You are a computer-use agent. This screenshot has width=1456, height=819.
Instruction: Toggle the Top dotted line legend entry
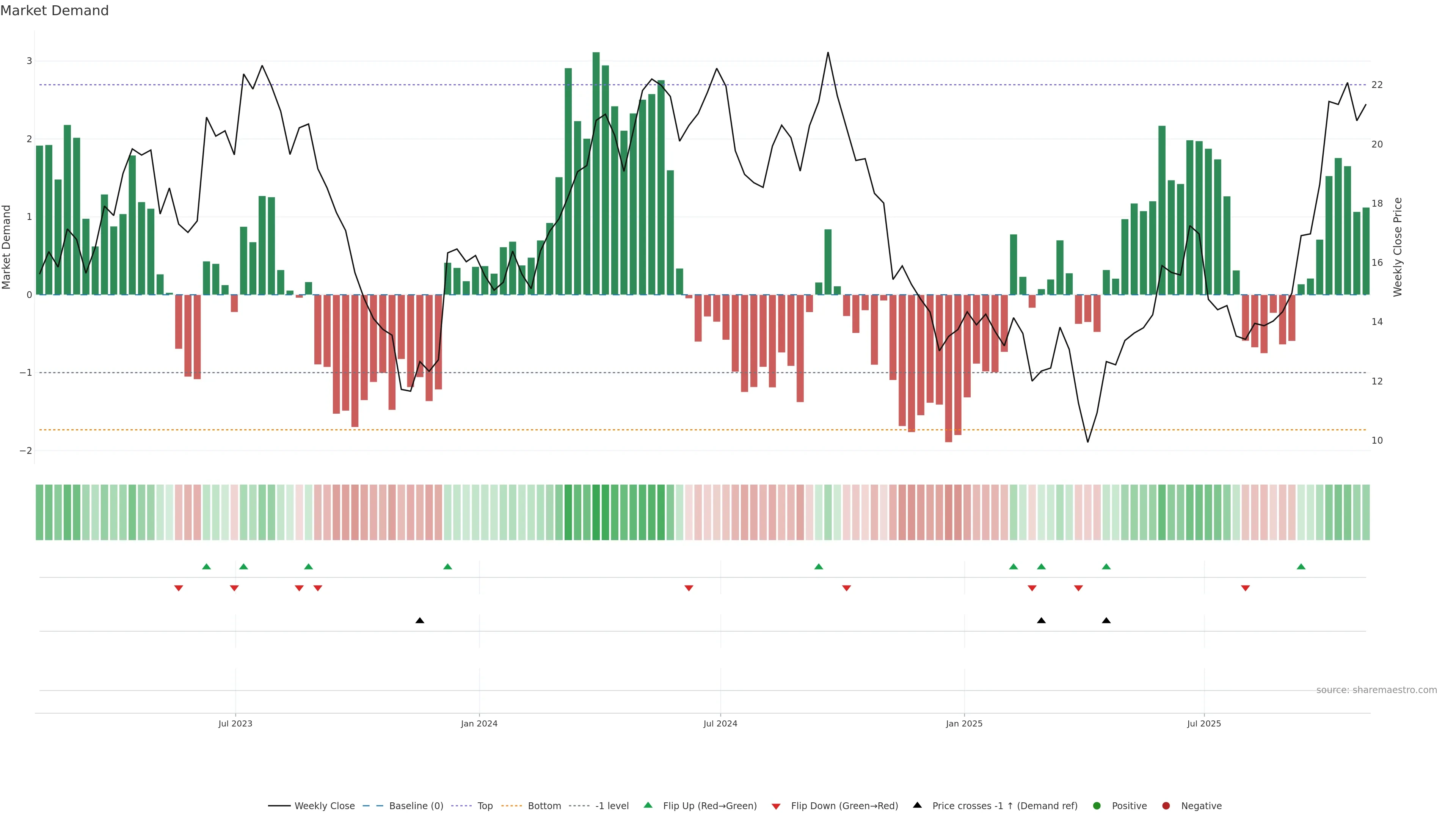485,806
